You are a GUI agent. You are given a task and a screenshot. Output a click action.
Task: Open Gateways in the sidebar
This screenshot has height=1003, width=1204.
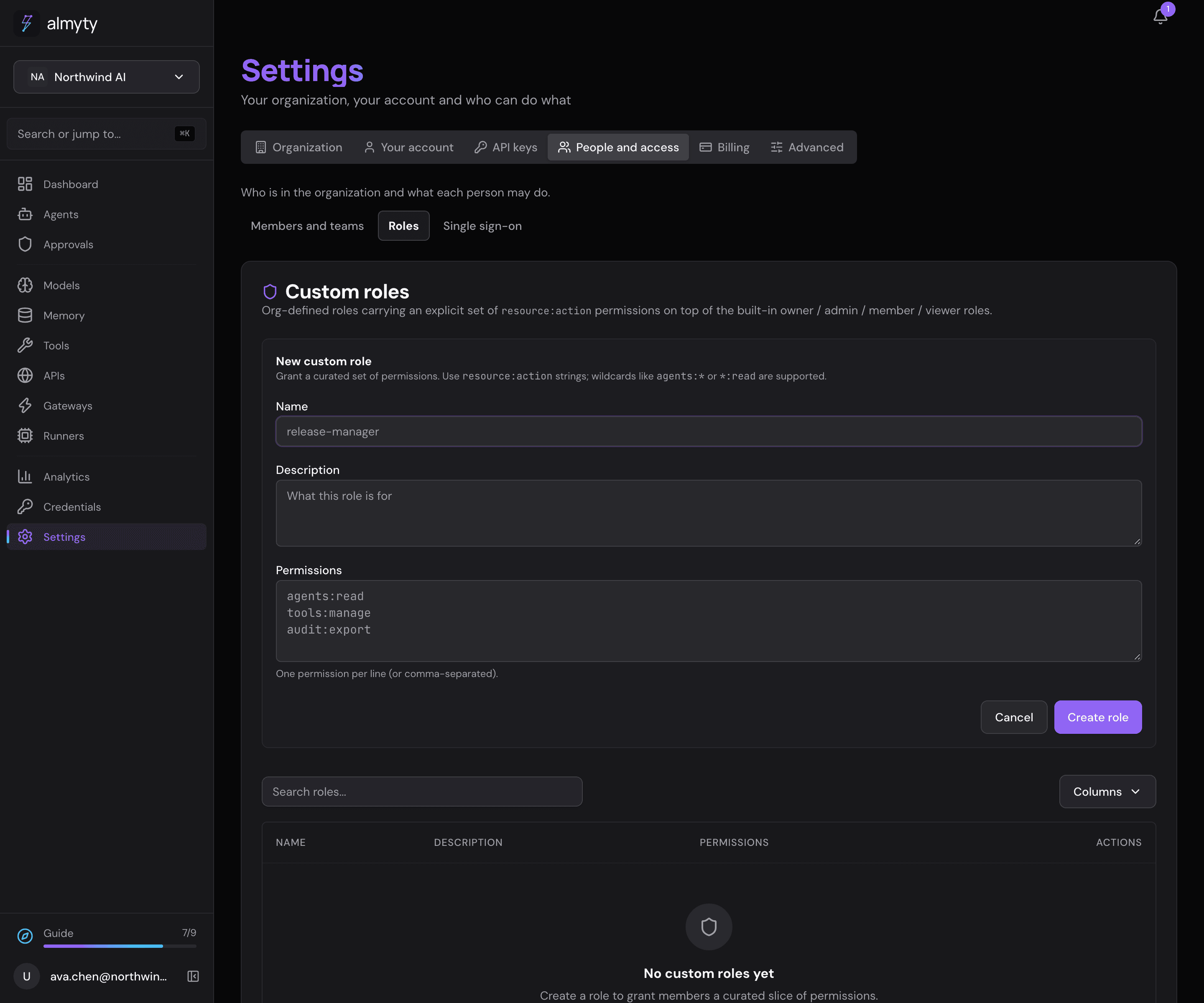(107, 406)
